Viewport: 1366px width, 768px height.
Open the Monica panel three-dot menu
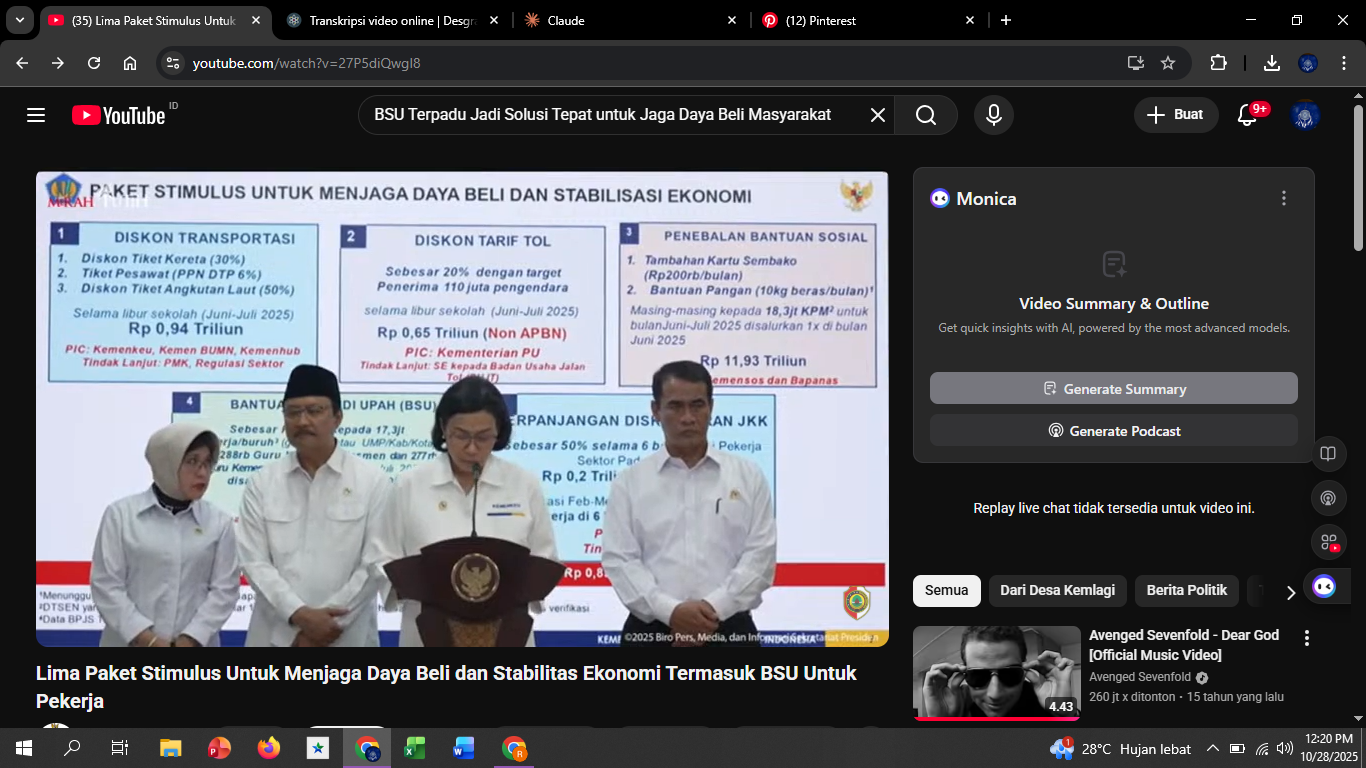(1284, 198)
